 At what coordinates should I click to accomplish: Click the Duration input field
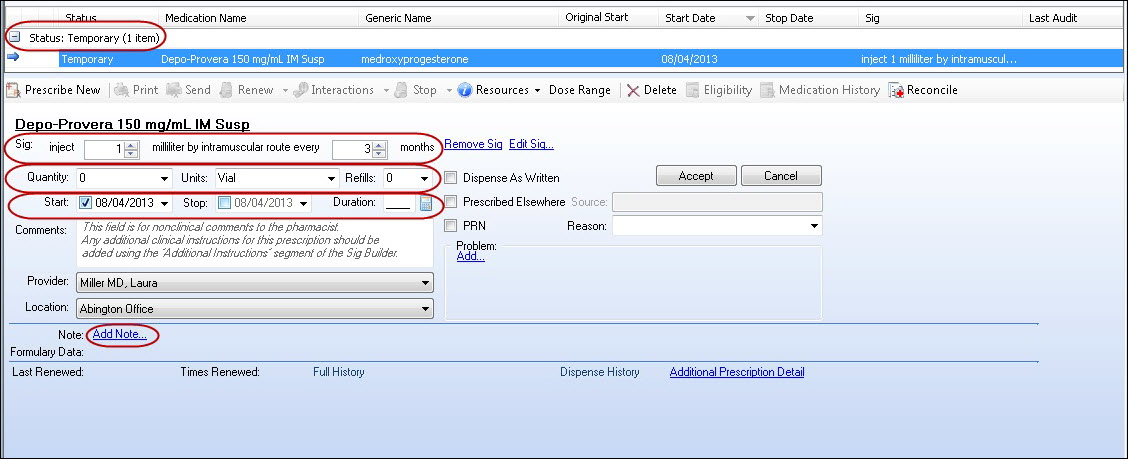[399, 203]
